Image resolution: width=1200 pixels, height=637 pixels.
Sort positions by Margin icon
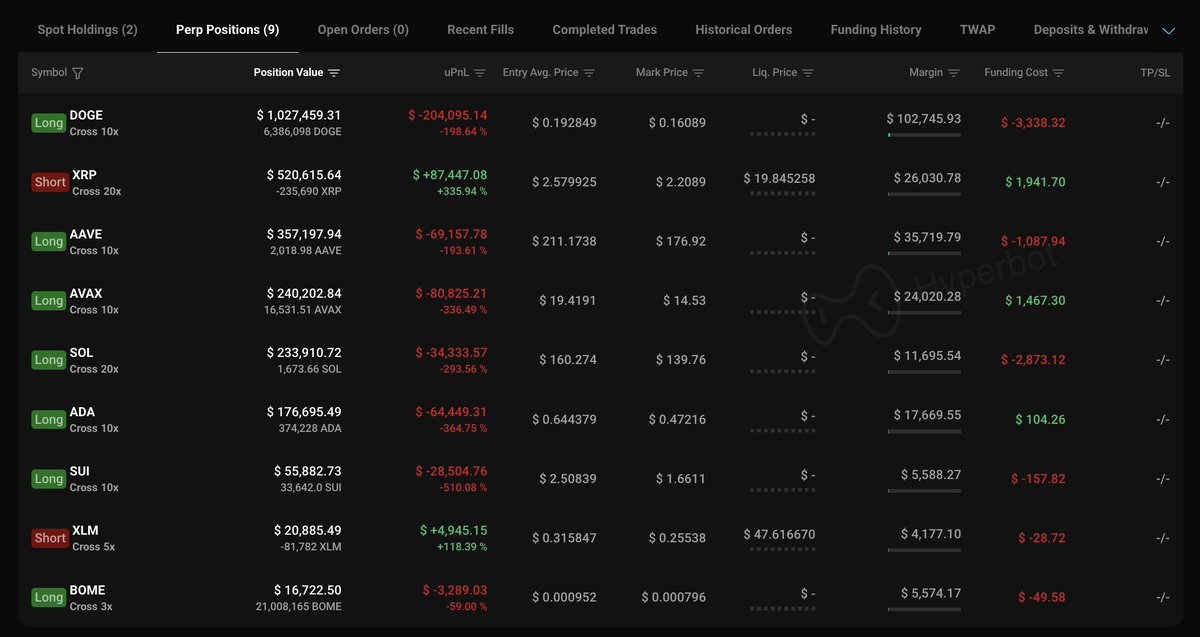953,73
